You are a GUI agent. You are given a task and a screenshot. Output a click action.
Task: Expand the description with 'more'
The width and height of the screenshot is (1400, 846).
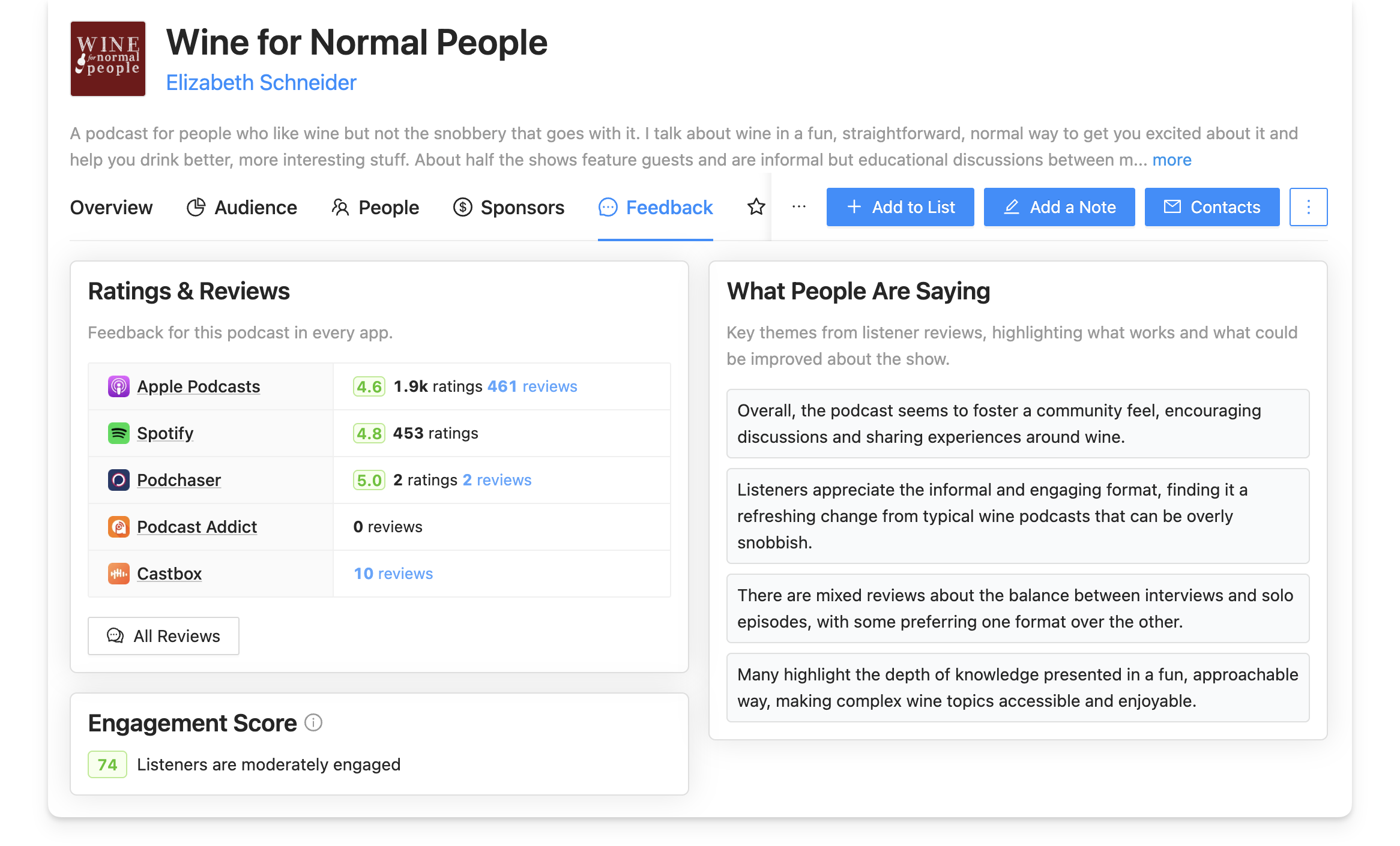1171,160
